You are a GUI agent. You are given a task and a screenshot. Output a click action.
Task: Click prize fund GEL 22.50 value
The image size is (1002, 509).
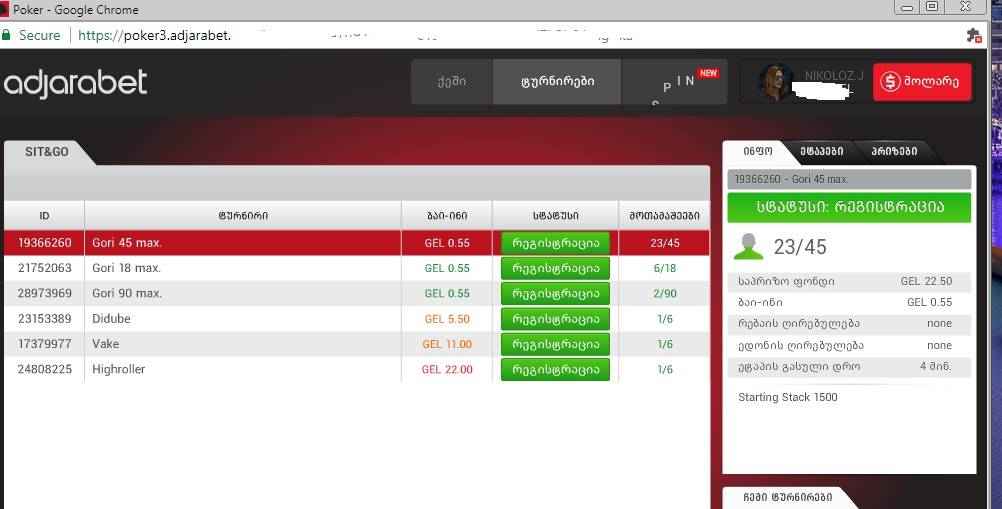[926, 281]
